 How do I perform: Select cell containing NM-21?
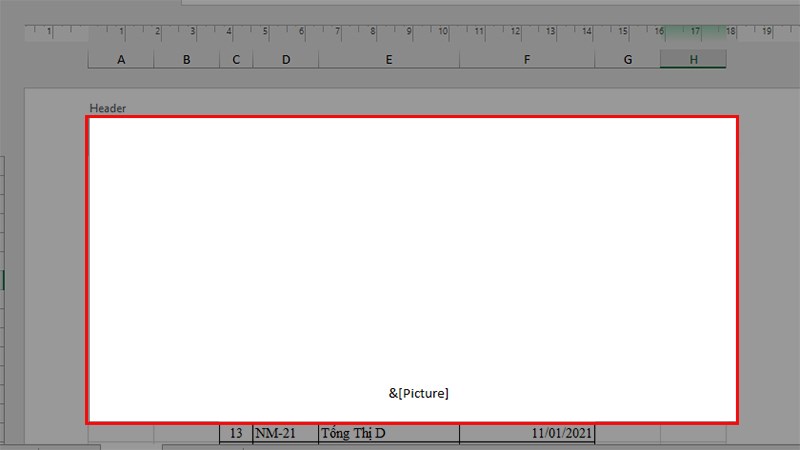tap(285, 433)
